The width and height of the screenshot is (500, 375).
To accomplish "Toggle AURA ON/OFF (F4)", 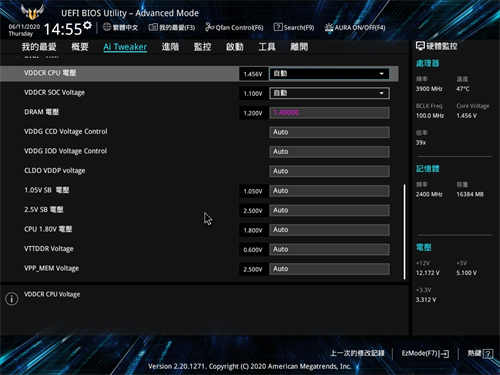I will pyautogui.click(x=355, y=27).
